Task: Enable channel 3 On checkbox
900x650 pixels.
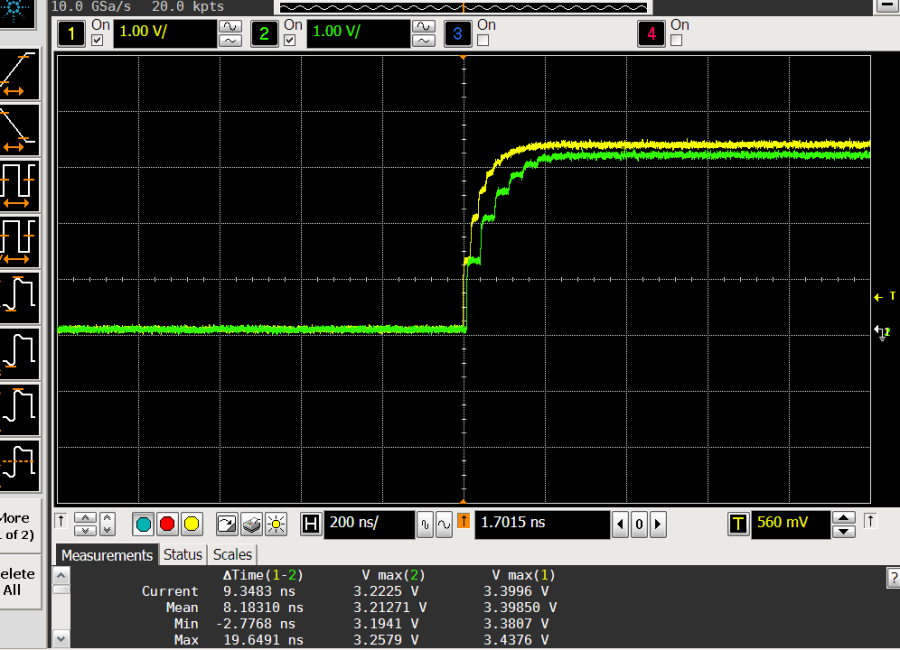Action: pos(483,41)
